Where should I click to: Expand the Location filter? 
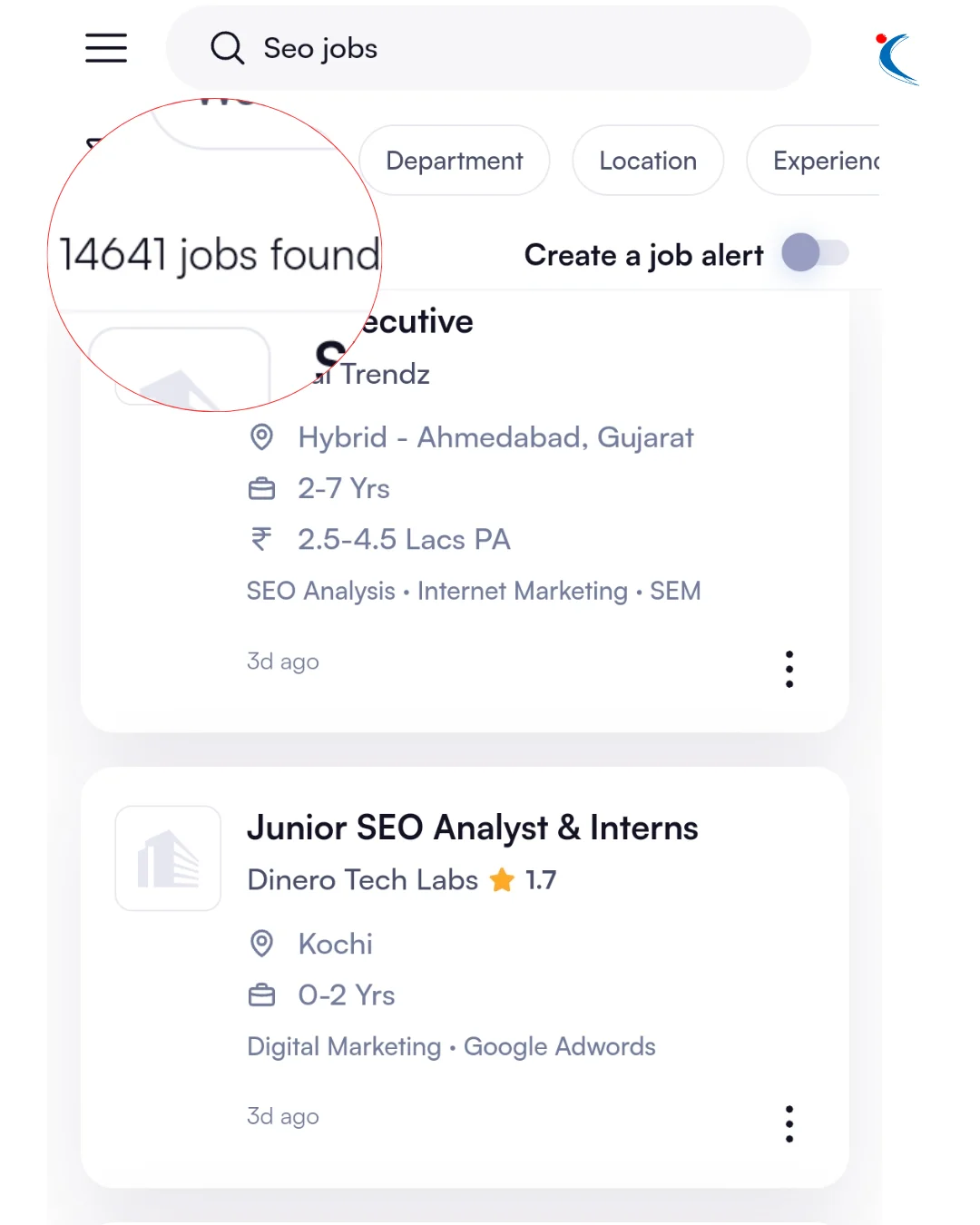click(x=648, y=161)
